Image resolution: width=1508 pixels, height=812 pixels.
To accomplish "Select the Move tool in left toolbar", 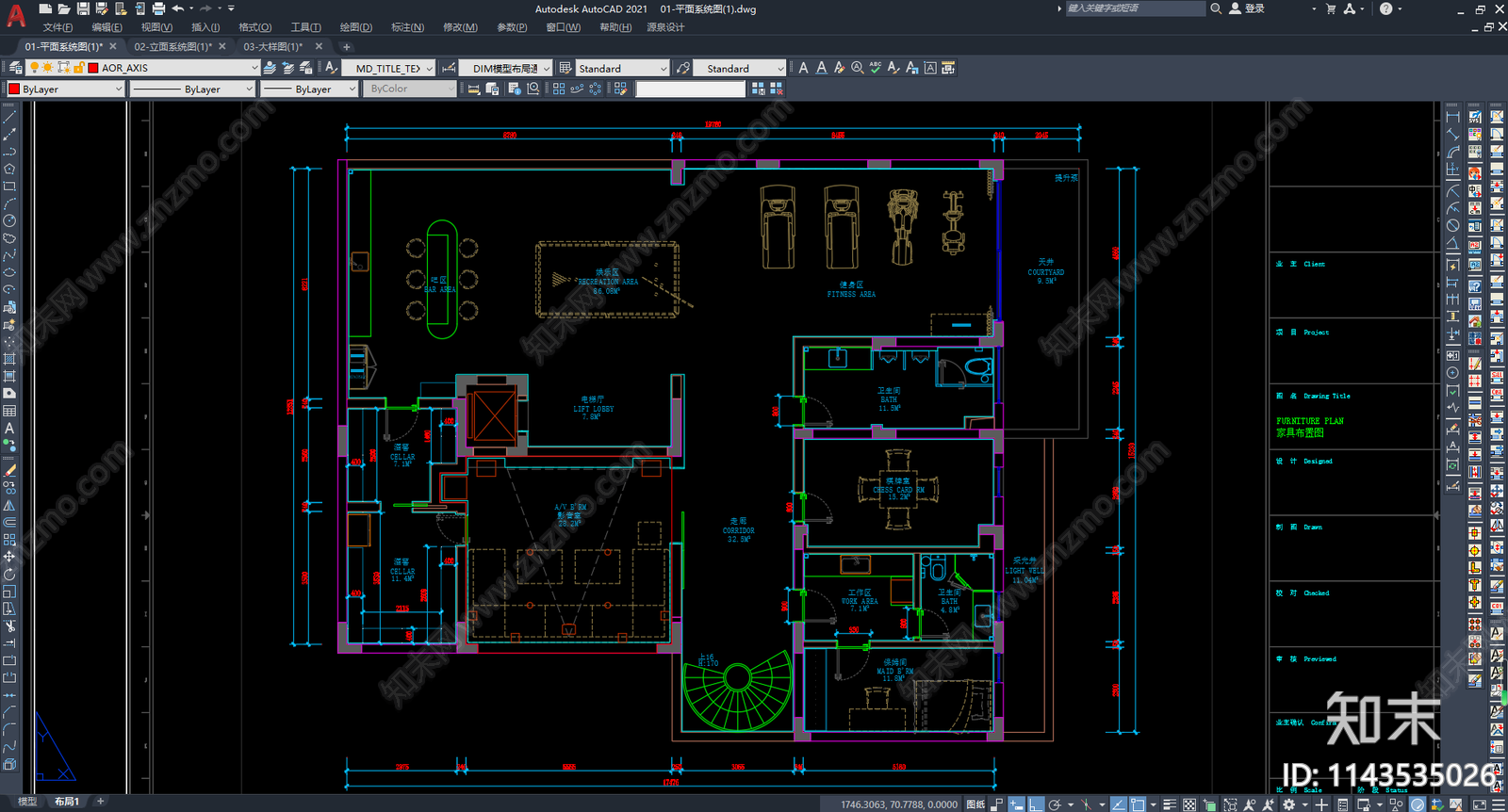I will click(9, 557).
